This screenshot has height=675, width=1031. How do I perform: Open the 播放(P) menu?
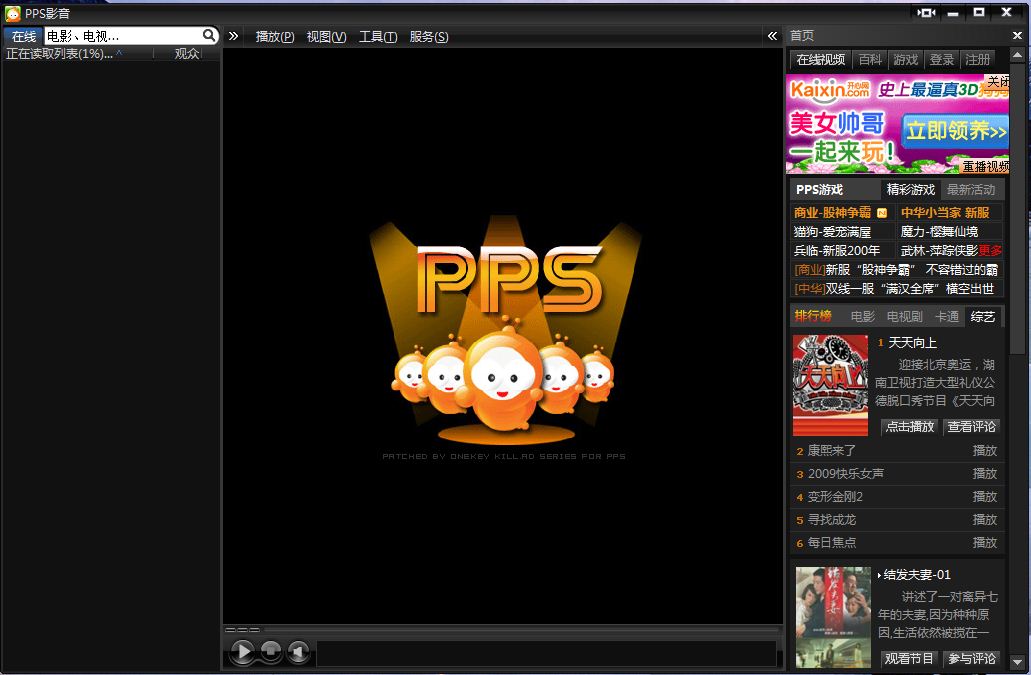pos(275,37)
